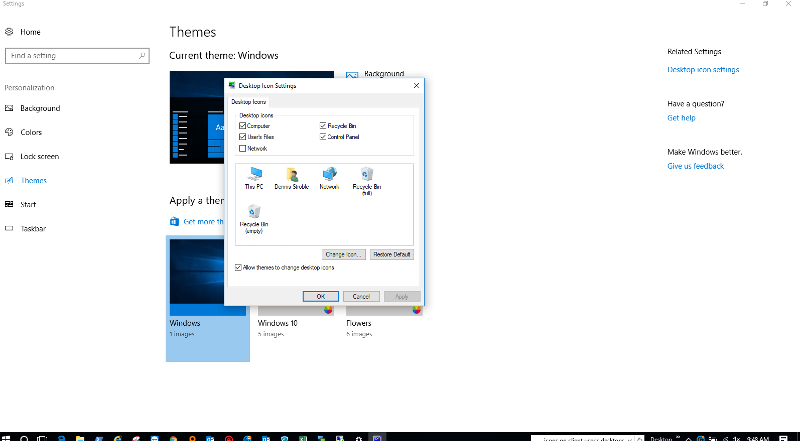Open File Explorer from the taskbar
Screen dimensions: 800x441
click(80, 438)
